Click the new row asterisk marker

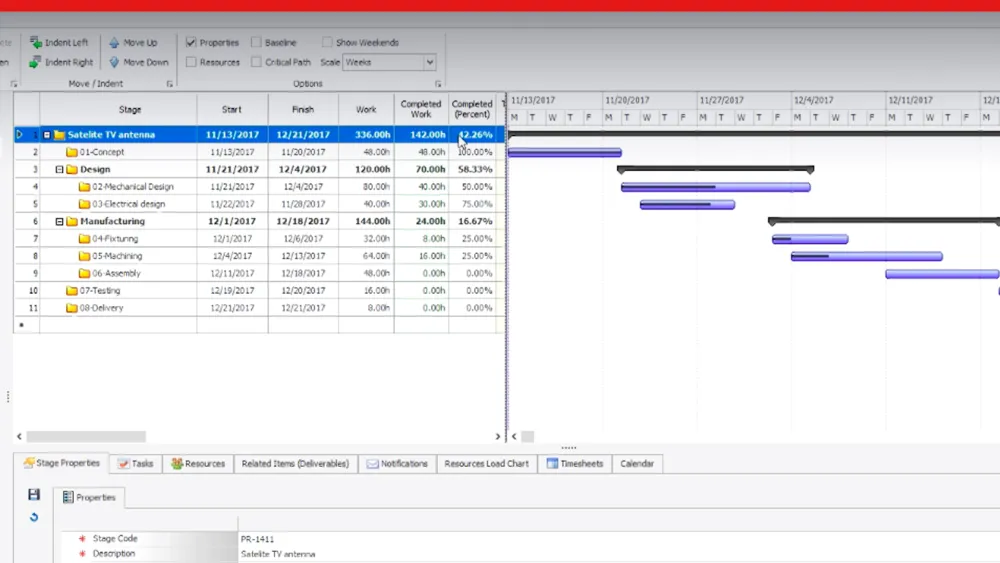click(21, 325)
